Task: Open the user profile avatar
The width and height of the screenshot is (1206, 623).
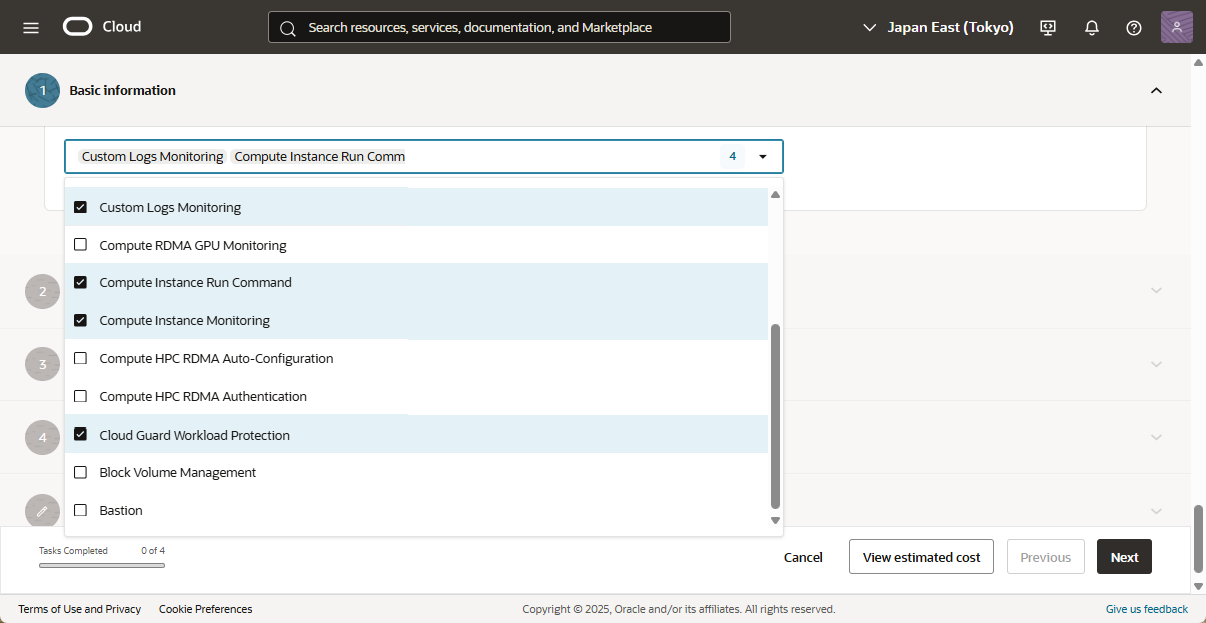Action: tap(1176, 27)
